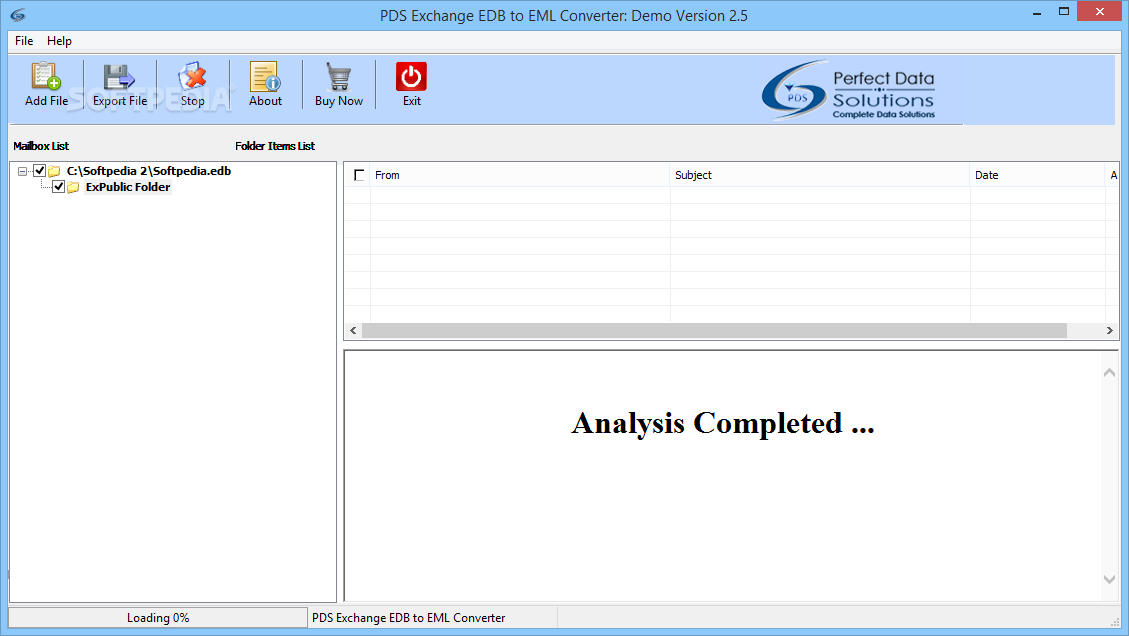
Task: Click the app icon in title bar
Action: click(18, 14)
